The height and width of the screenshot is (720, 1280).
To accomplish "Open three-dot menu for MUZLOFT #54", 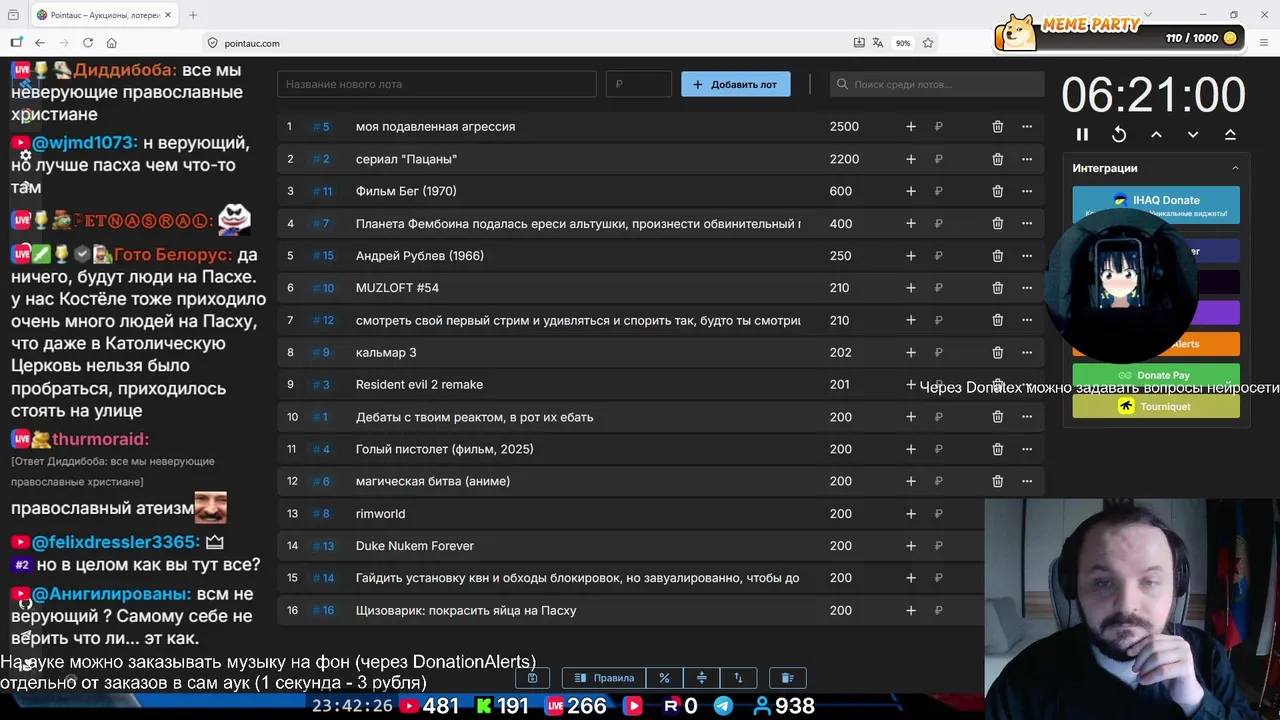I will point(1026,288).
